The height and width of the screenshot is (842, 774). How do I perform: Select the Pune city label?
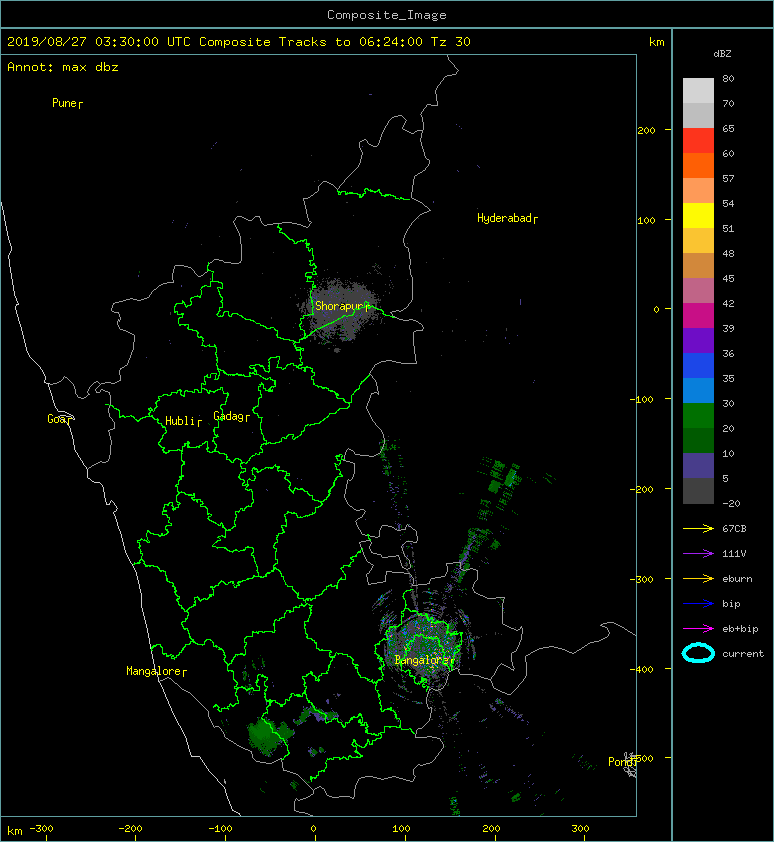(x=67, y=103)
